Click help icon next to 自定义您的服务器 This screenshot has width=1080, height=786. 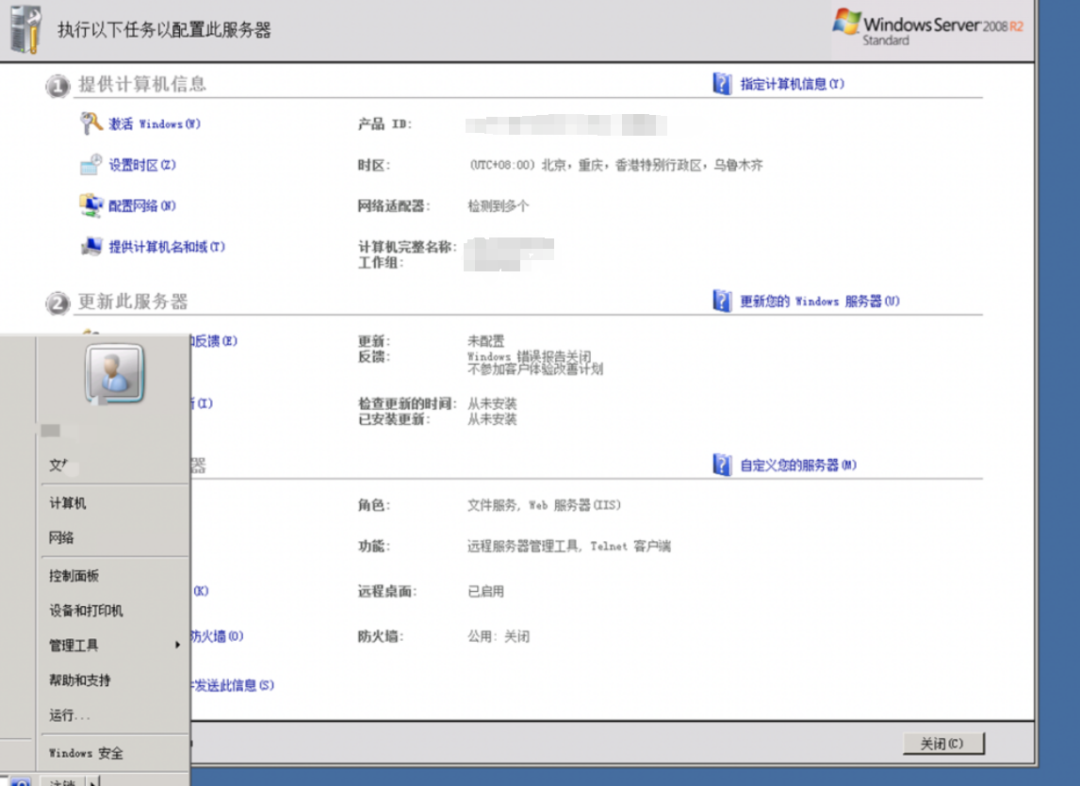(722, 465)
